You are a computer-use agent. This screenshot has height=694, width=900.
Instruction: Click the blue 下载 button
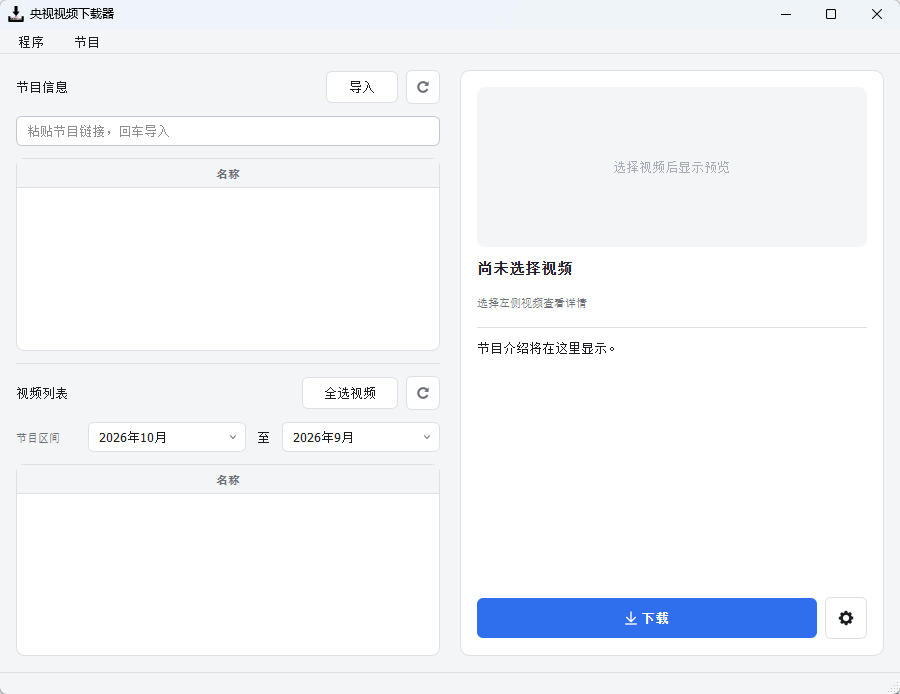(646, 618)
